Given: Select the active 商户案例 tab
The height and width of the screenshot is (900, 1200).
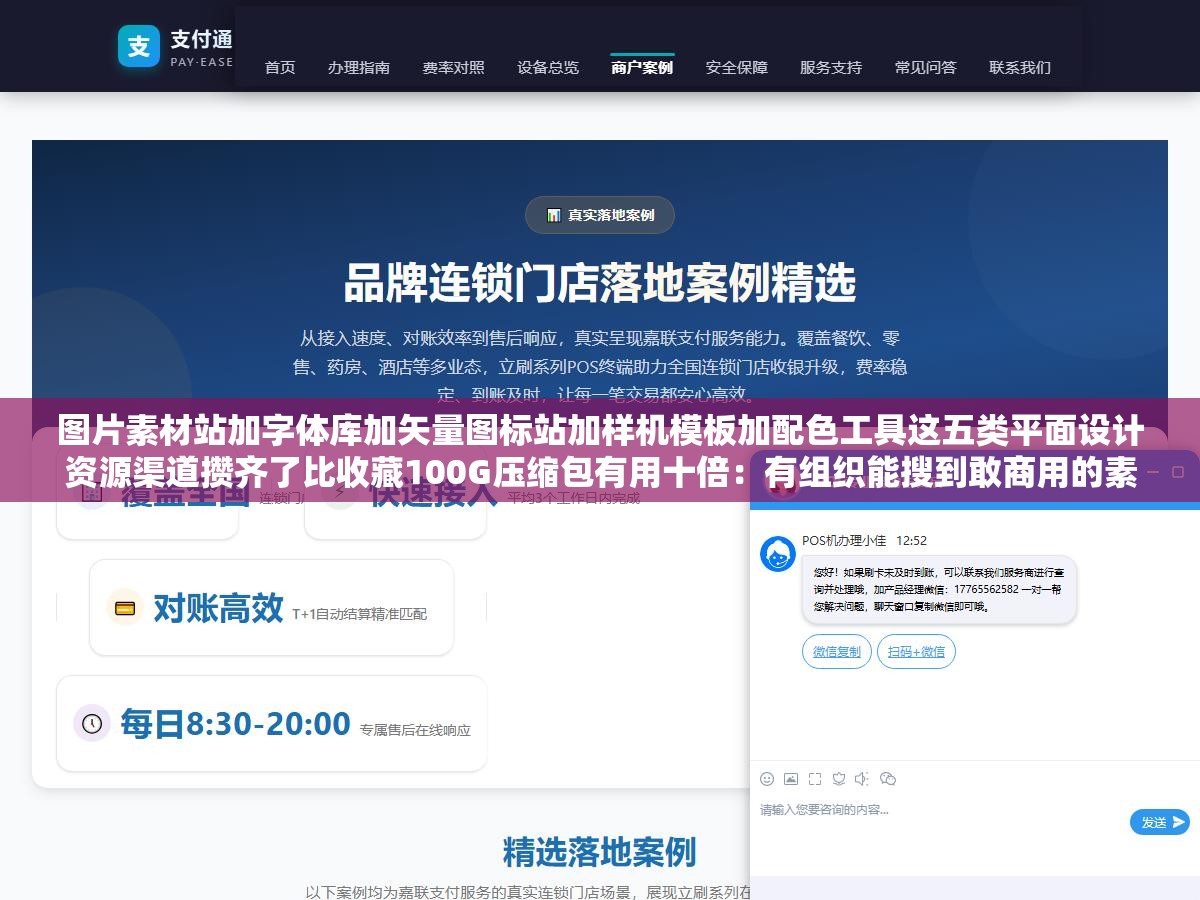Looking at the screenshot, I should (642, 68).
